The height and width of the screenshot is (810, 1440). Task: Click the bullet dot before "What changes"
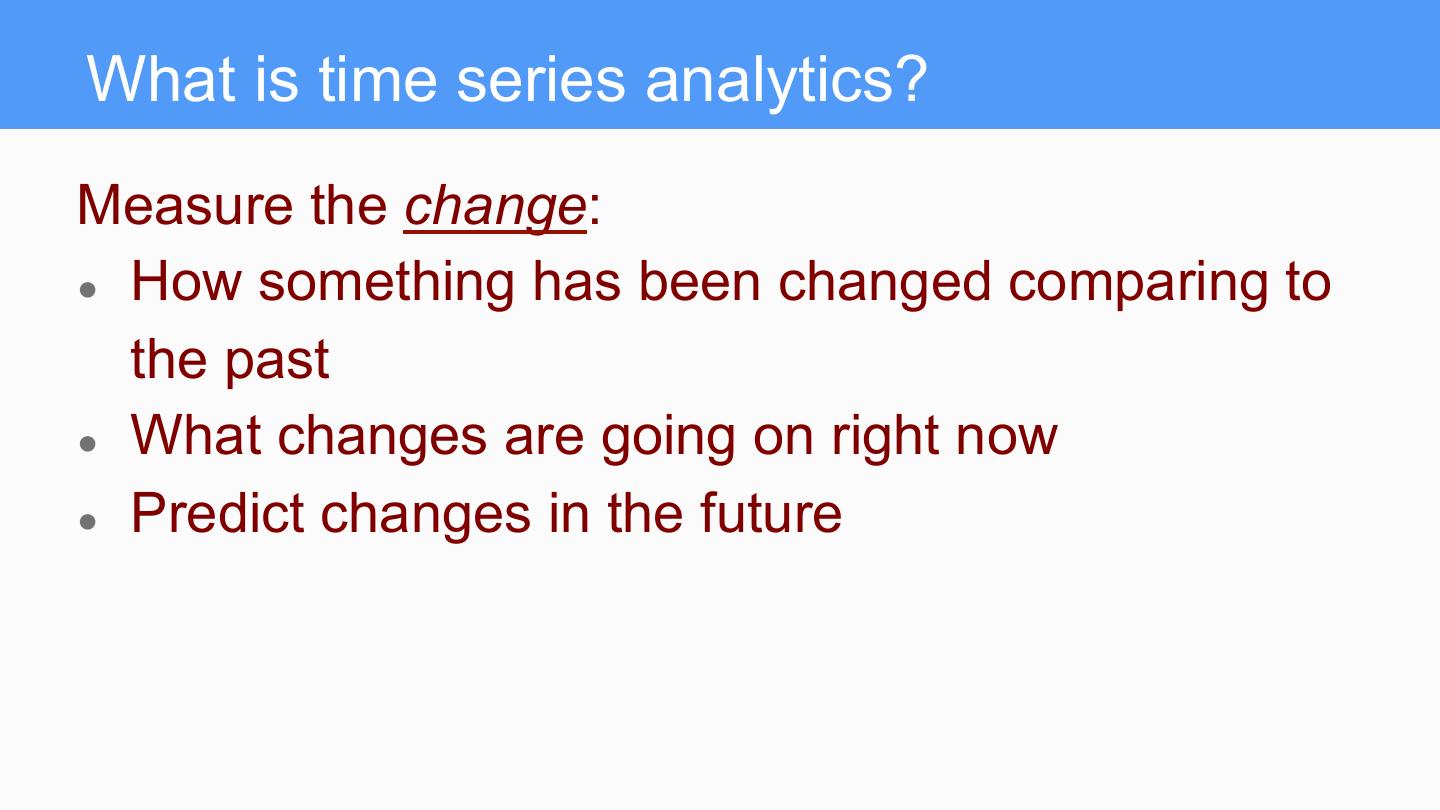(89, 442)
